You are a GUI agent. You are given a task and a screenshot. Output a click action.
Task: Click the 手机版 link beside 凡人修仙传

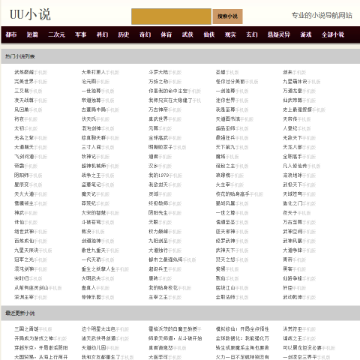coord(314,166)
